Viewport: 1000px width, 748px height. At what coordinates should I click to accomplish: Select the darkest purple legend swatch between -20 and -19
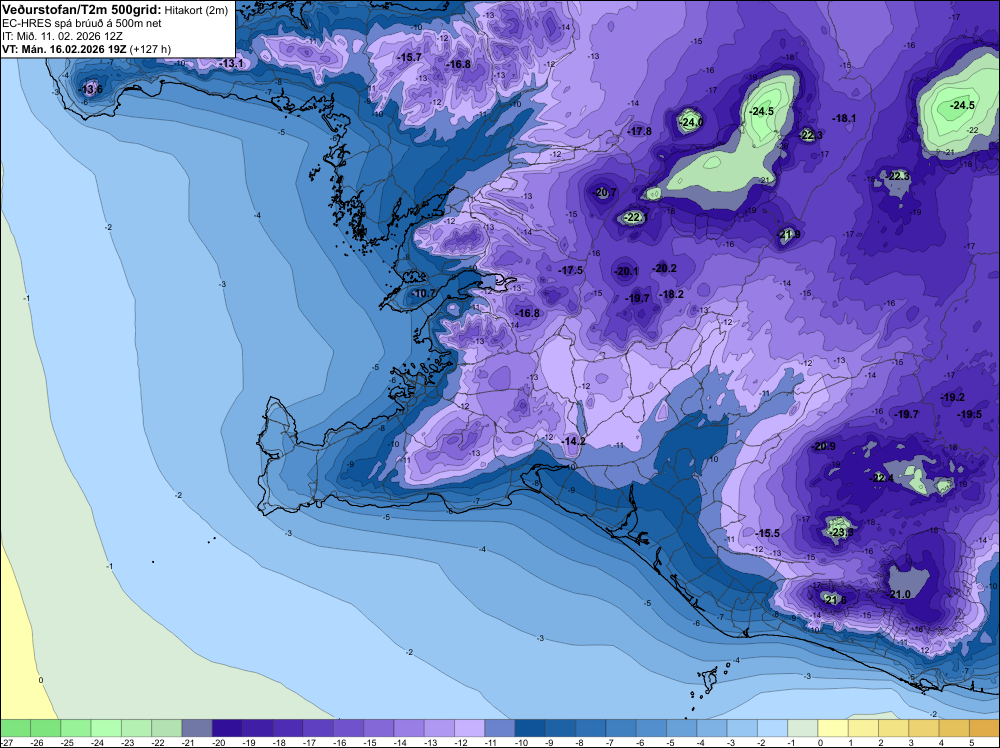(x=227, y=728)
